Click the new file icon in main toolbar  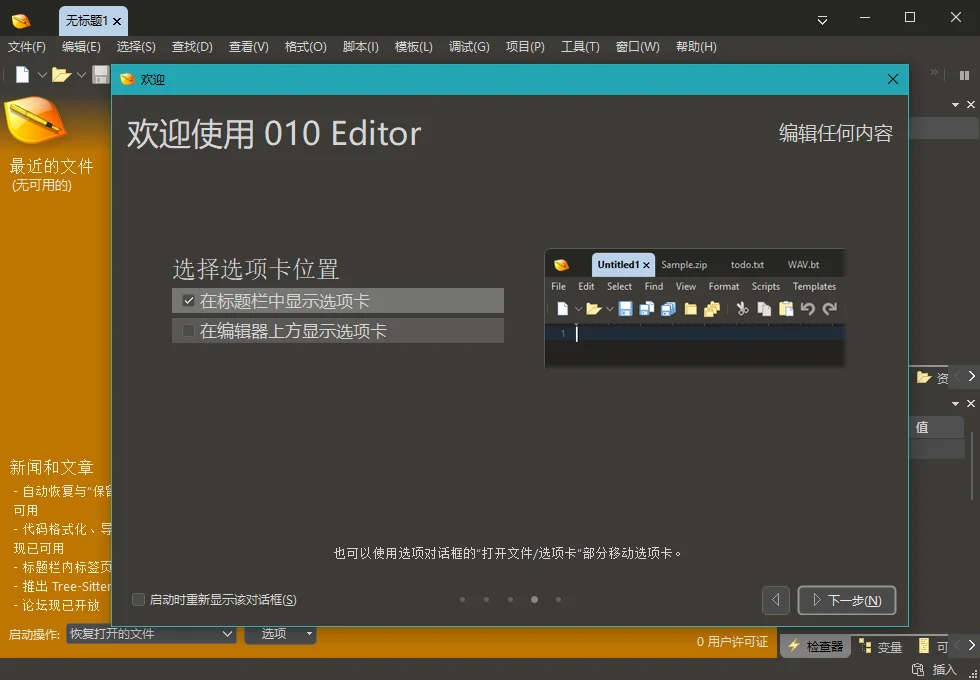[22, 75]
